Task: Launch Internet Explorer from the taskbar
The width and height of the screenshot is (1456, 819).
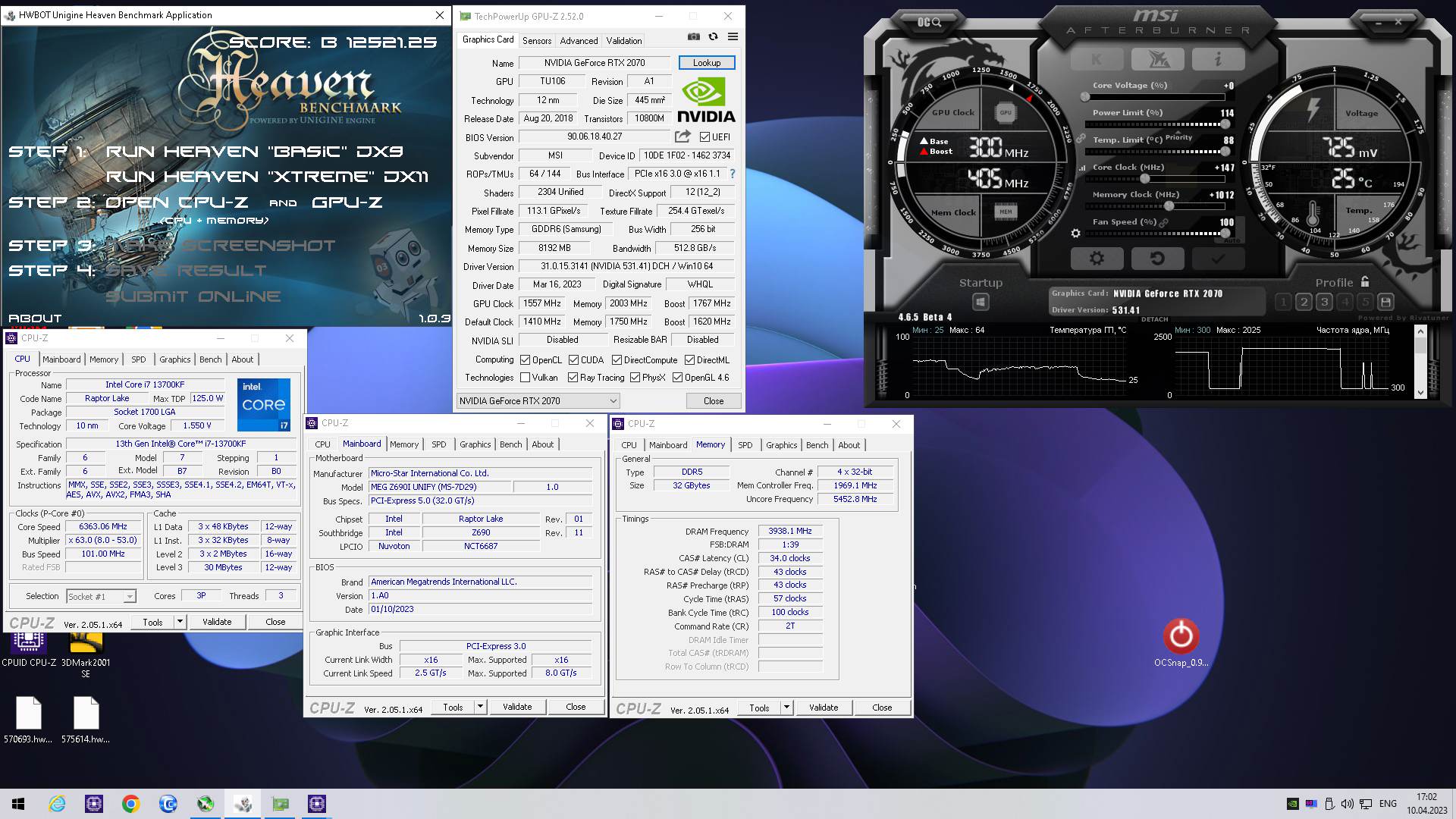Action: [x=57, y=804]
